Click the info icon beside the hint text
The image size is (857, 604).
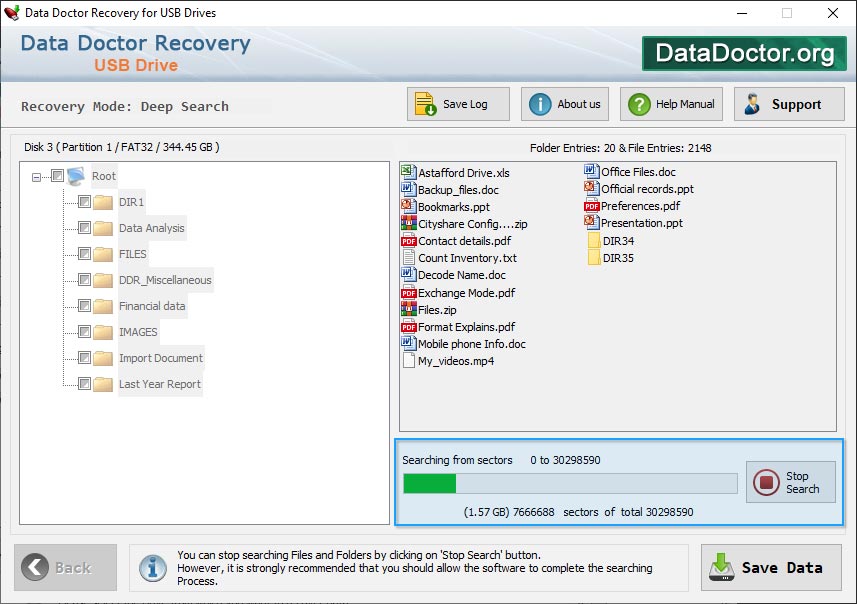point(152,568)
